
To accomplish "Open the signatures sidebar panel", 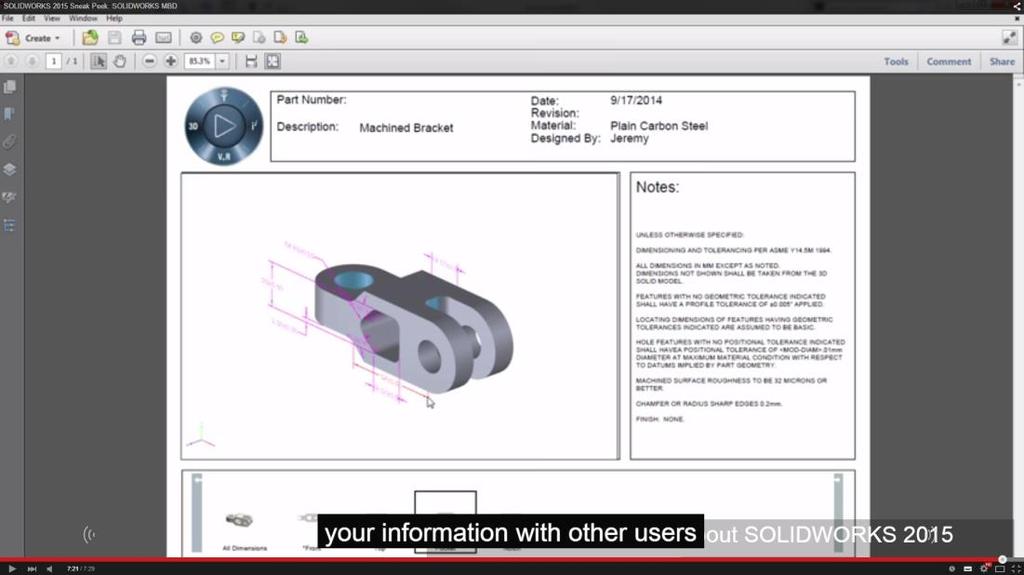I will tap(10, 197).
